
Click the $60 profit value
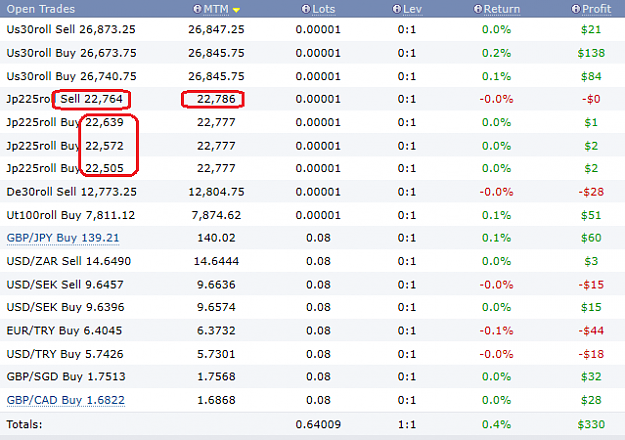tap(591, 238)
